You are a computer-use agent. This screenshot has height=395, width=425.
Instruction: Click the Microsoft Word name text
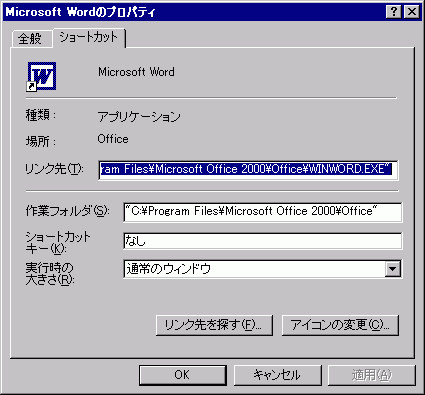(136, 72)
